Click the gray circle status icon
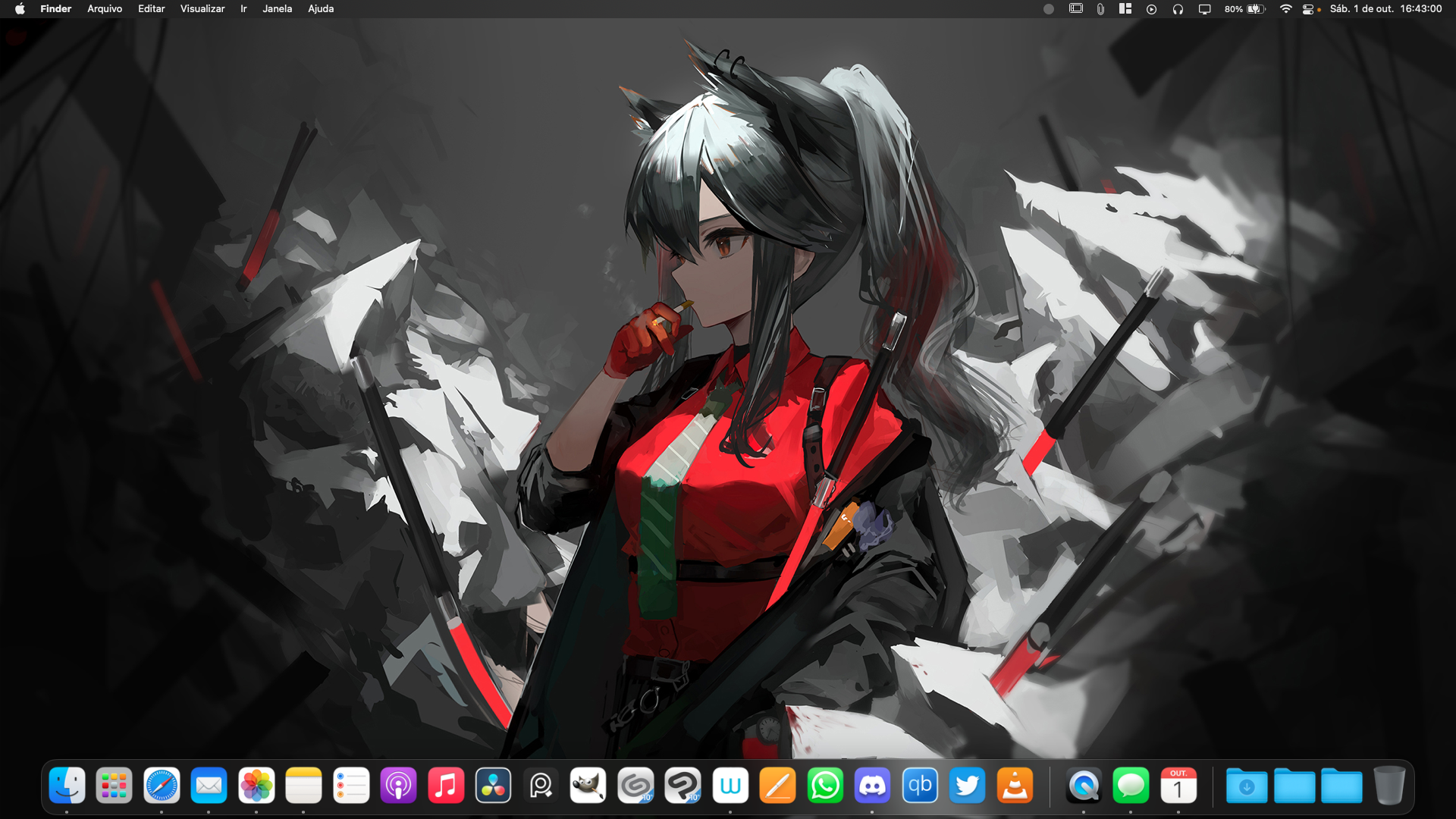 coord(1049,9)
